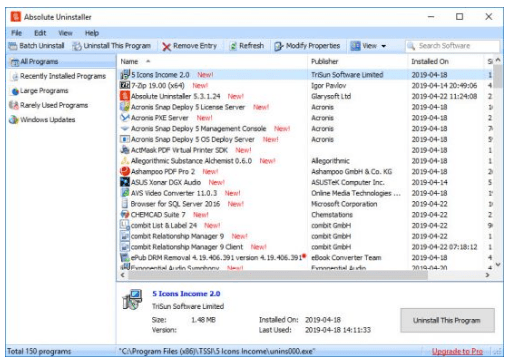Click the Ashampoo GmbH & Co. KG cell
This screenshot has height=360, width=509.
coord(351,172)
